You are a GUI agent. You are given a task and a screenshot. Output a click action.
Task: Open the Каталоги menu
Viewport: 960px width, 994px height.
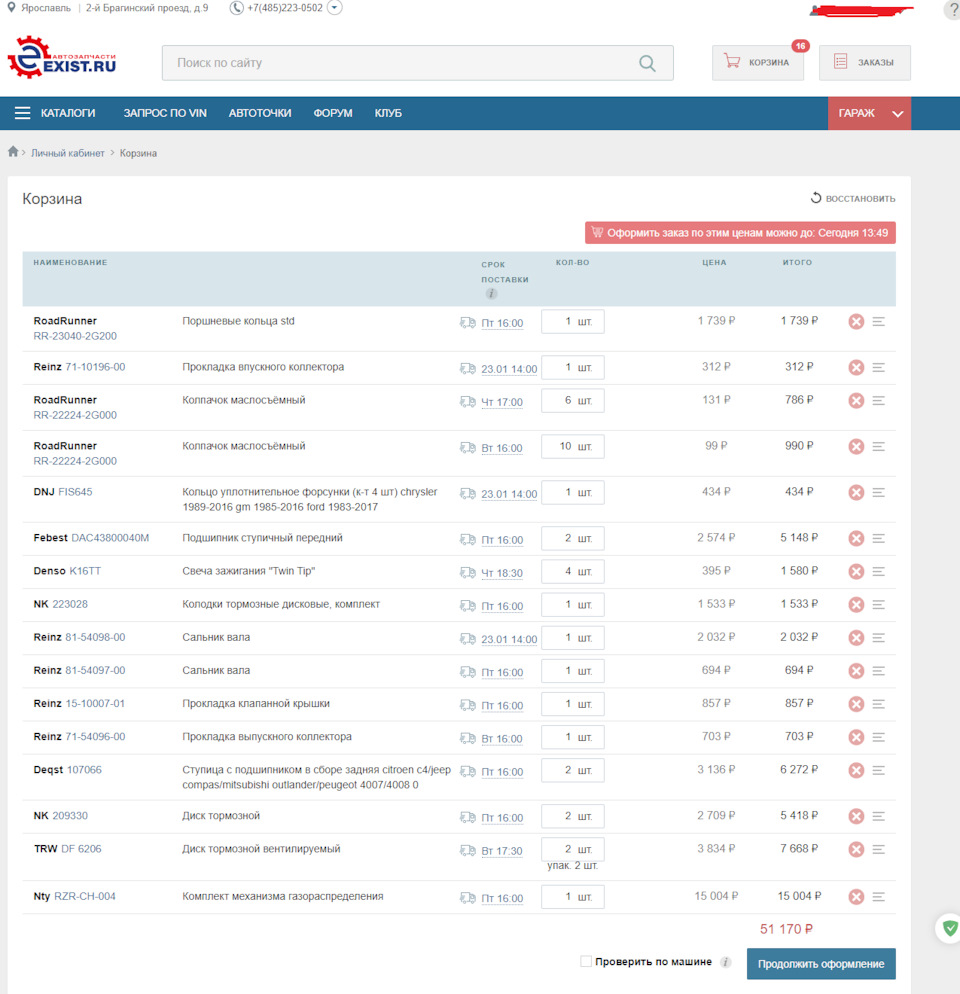[x=68, y=113]
